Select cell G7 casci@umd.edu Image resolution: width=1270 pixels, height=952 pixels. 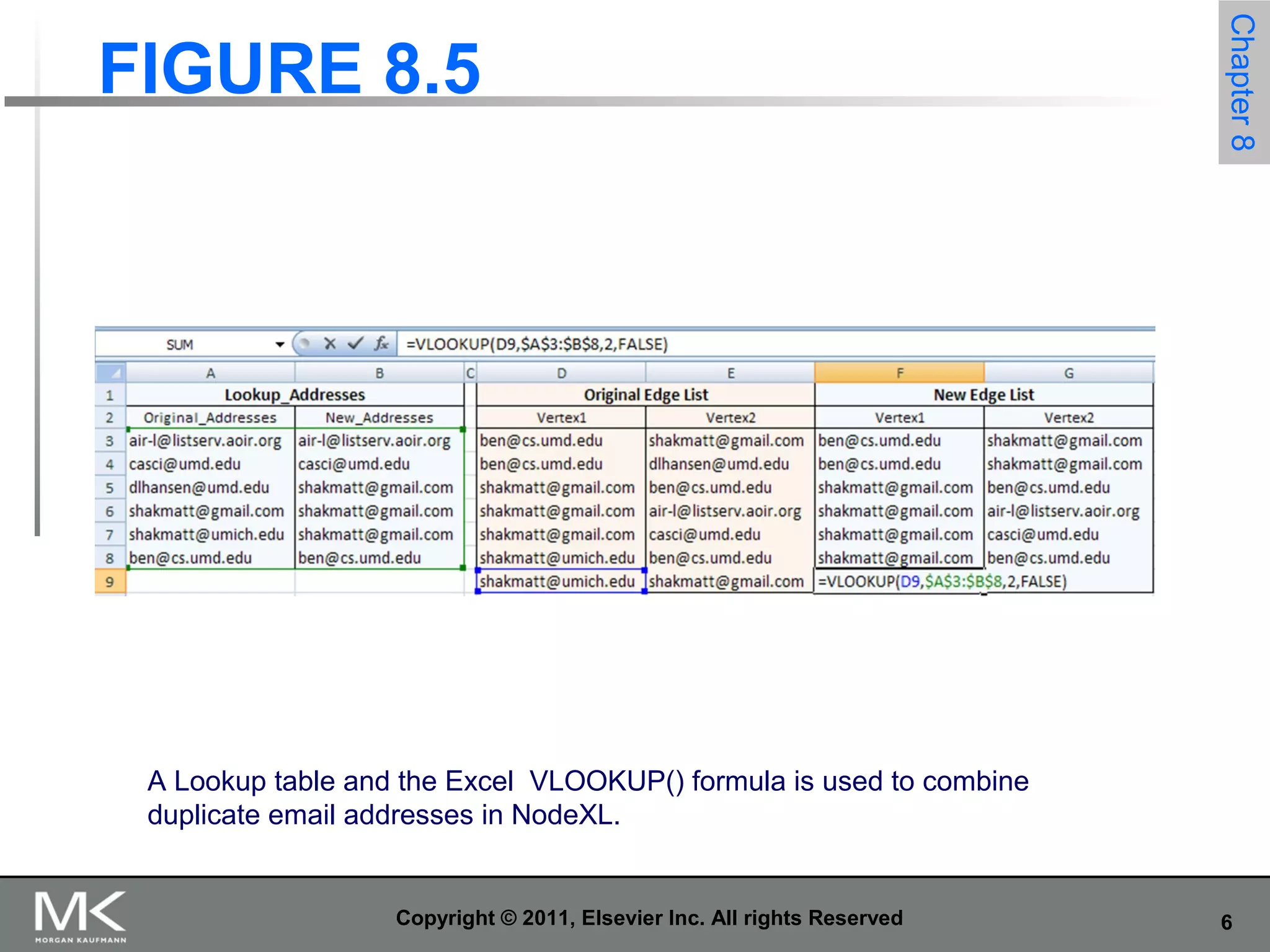click(x=1068, y=534)
